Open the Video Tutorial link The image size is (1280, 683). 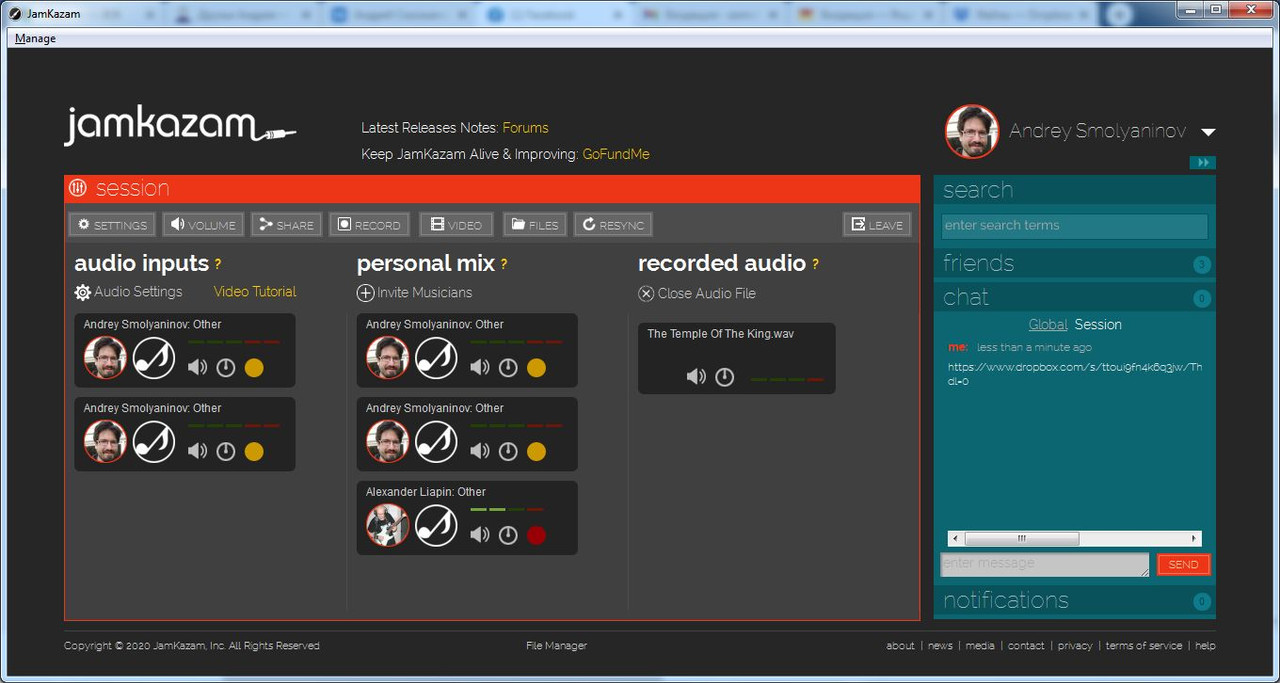click(x=255, y=292)
